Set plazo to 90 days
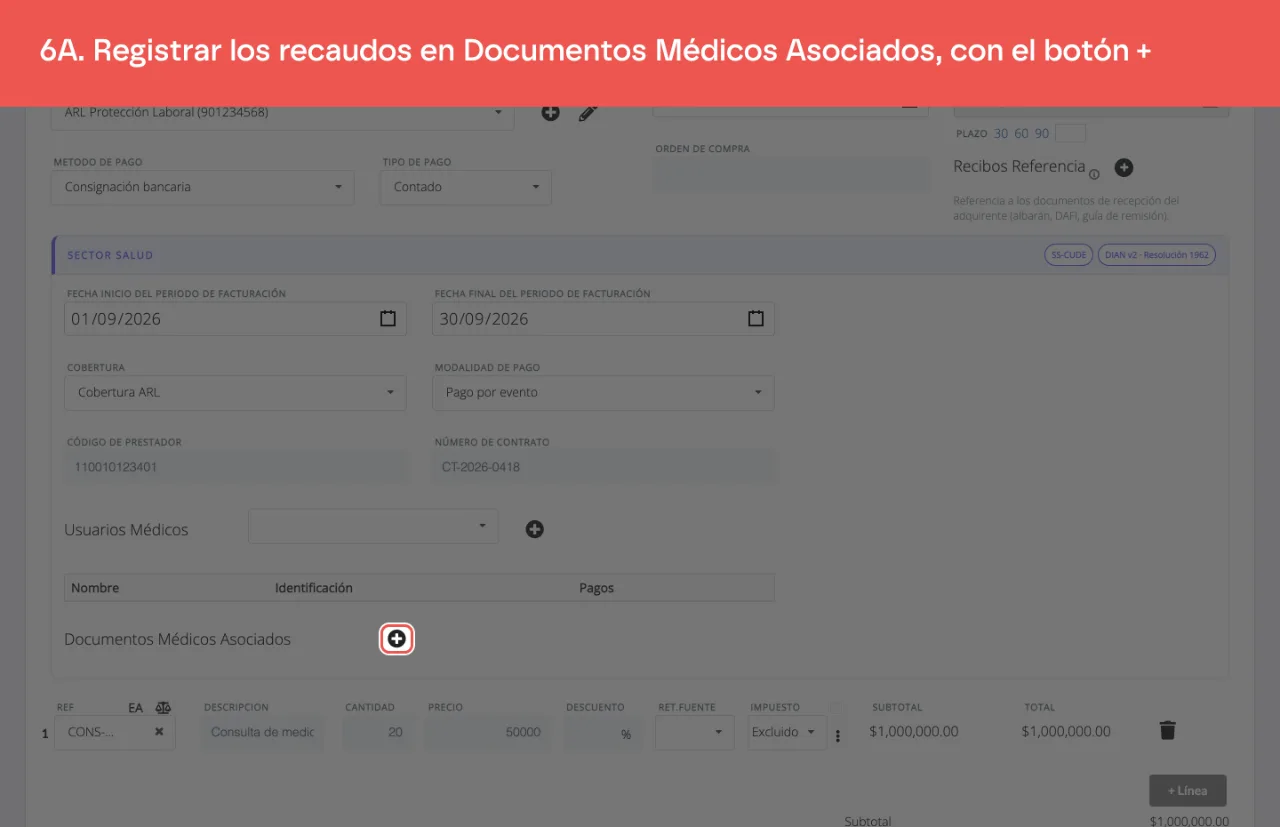Viewport: 1280px width, 827px height. tap(1042, 133)
